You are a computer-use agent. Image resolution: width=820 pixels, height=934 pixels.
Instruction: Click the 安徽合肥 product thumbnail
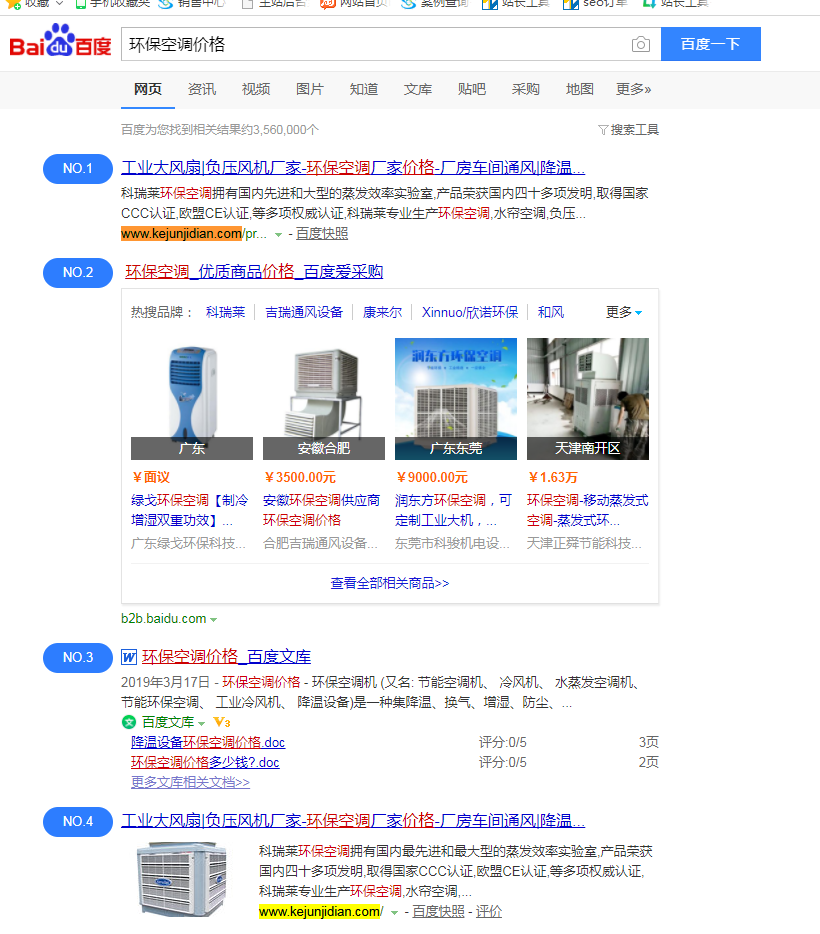pyautogui.click(x=324, y=399)
